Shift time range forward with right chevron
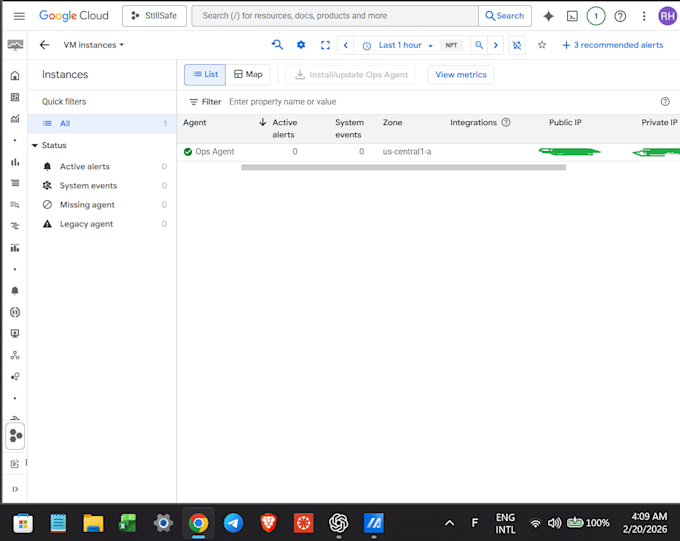 click(495, 45)
